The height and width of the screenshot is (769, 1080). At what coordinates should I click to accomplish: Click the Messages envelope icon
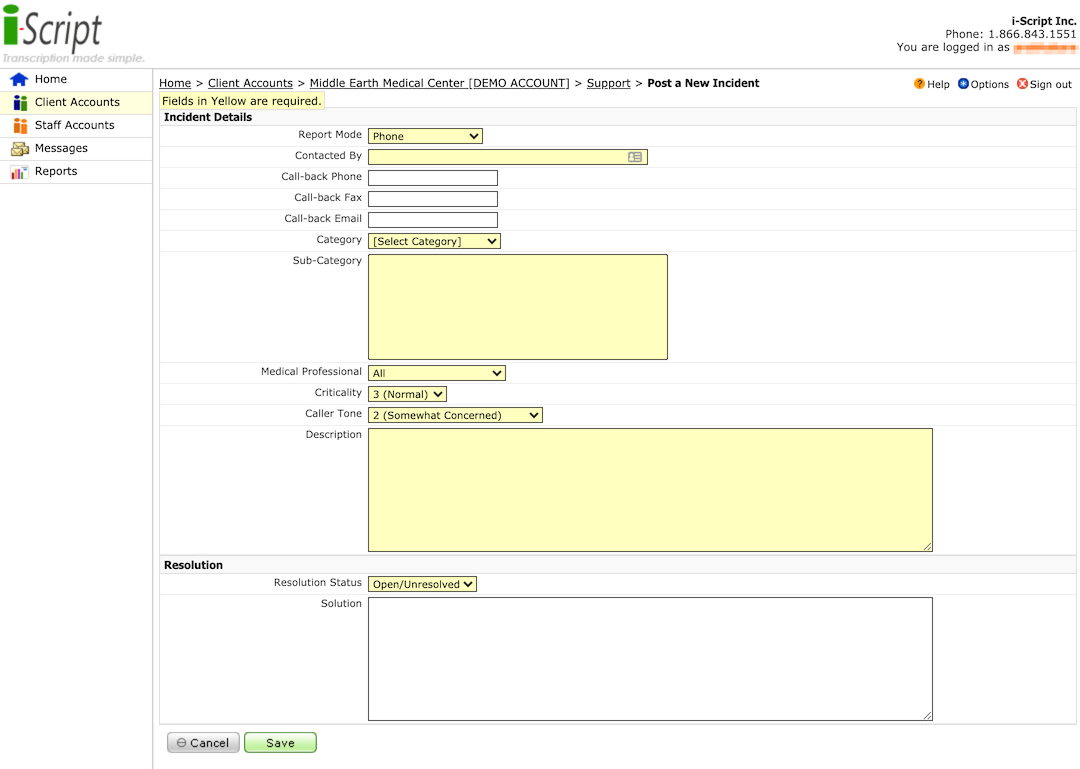pyautogui.click(x=20, y=148)
